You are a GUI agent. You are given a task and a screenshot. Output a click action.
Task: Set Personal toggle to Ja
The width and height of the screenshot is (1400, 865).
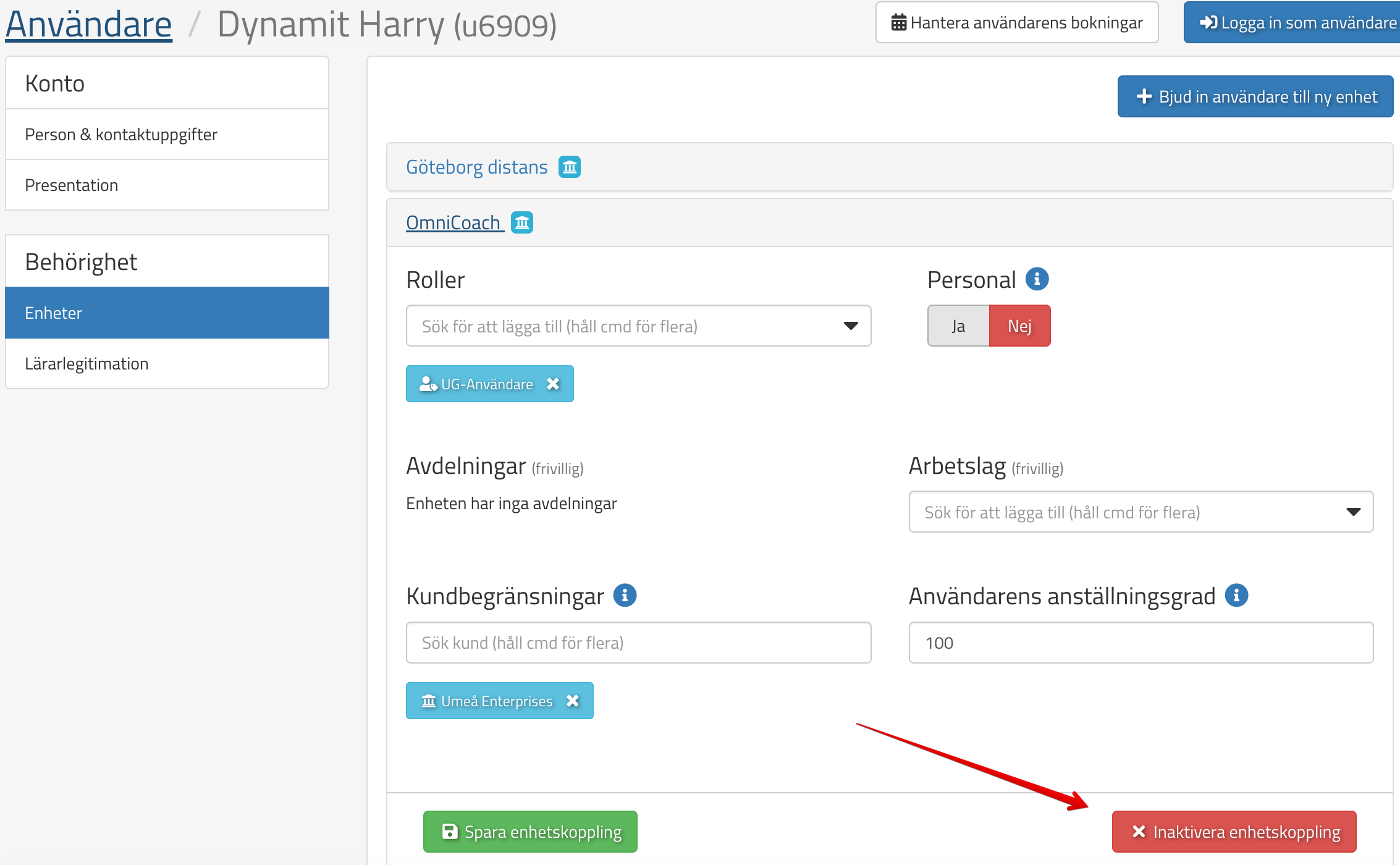[x=958, y=326]
